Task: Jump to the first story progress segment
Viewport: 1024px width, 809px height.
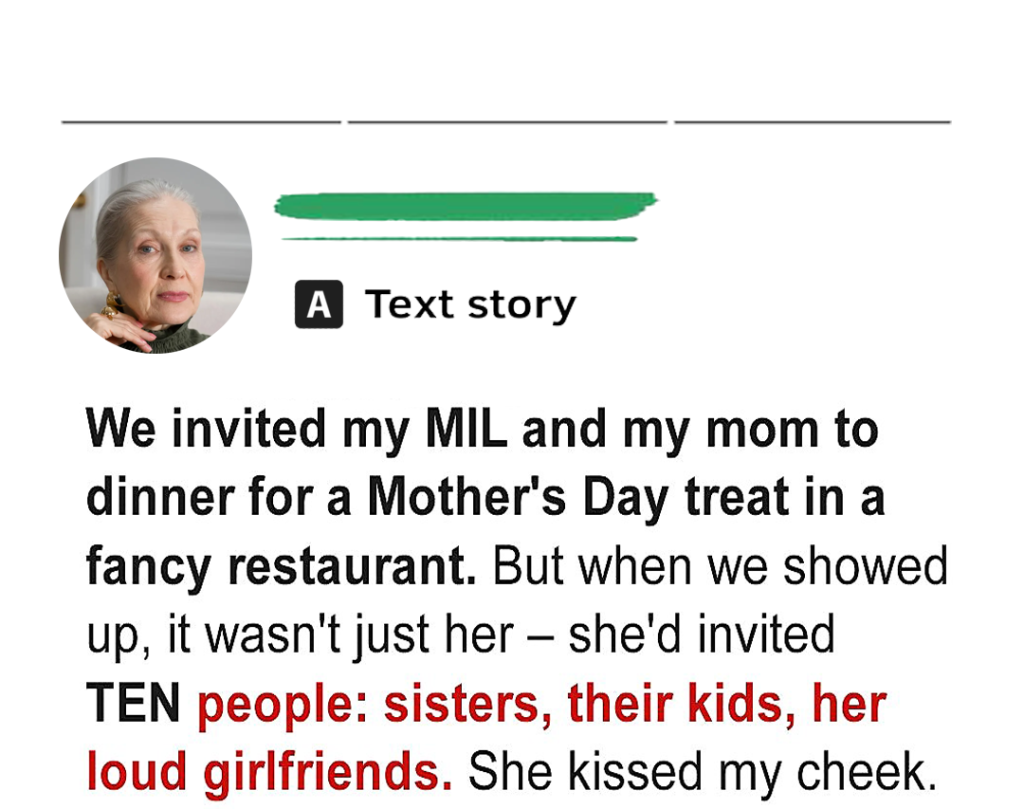Action: [201, 121]
